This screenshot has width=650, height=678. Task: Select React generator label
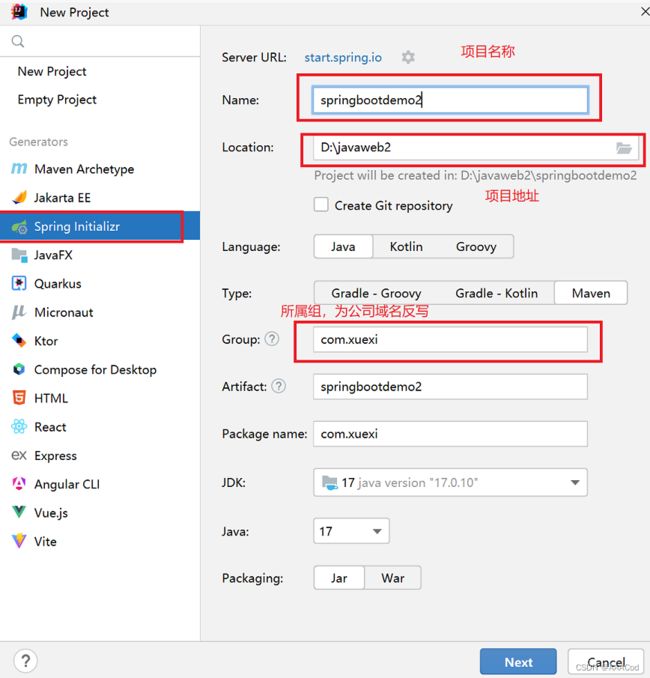pyautogui.click(x=50, y=427)
